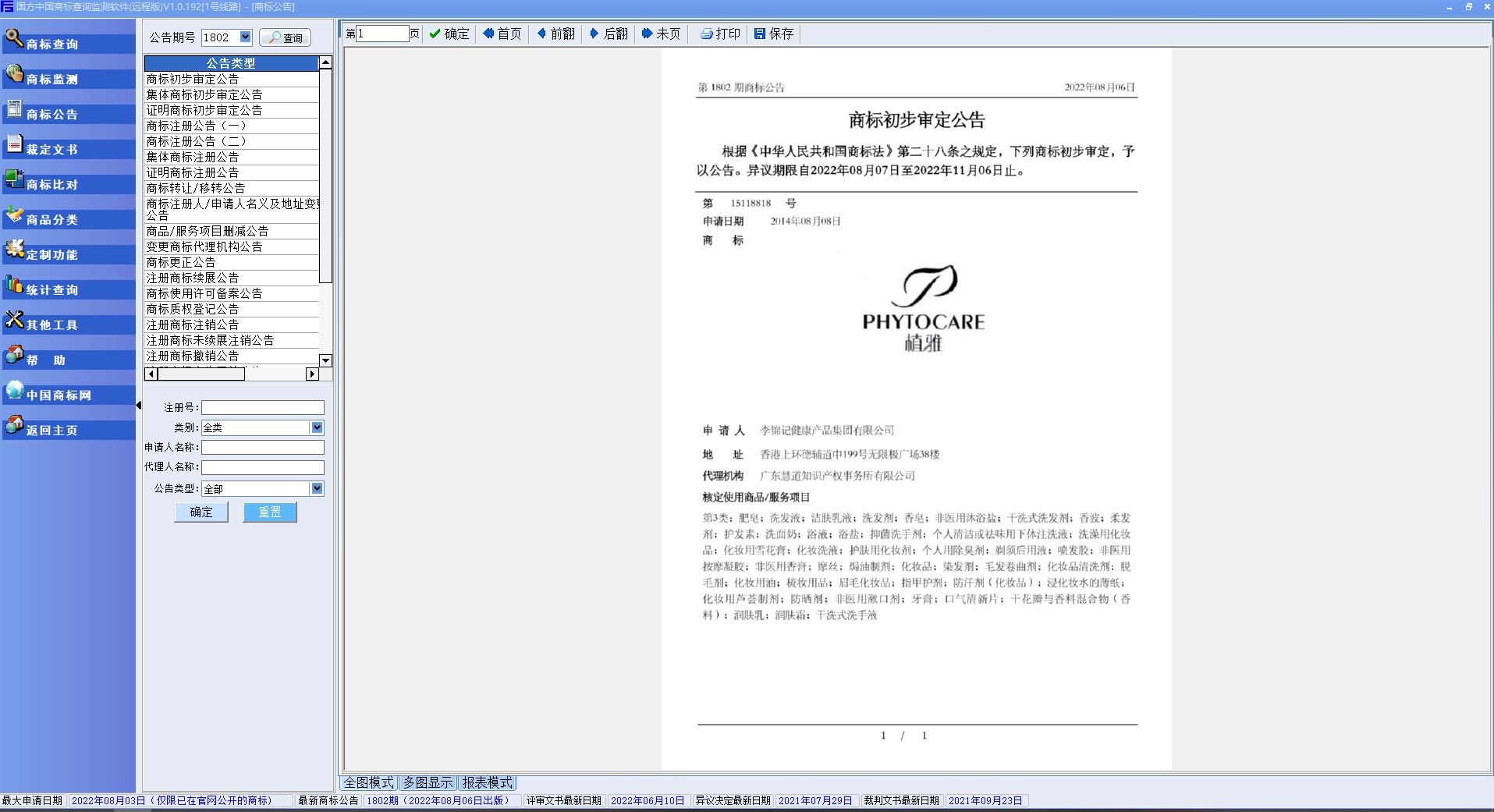The image size is (1494, 812).
Task: Click the page number input box
Action: click(x=382, y=34)
